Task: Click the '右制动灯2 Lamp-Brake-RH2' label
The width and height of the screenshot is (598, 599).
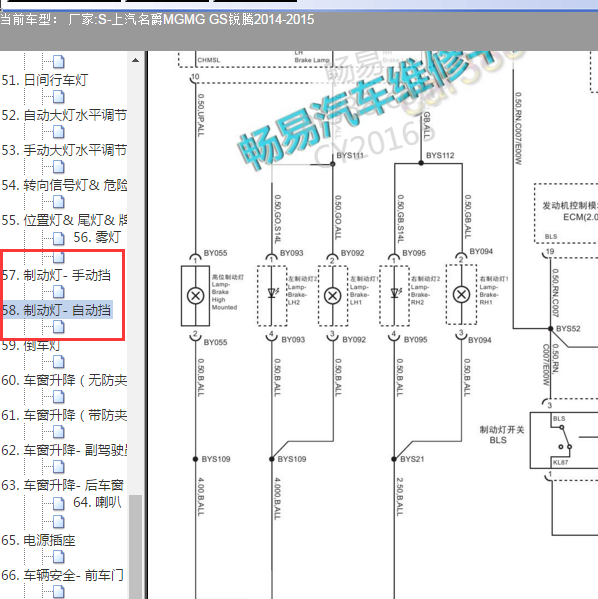Action: pos(425,290)
